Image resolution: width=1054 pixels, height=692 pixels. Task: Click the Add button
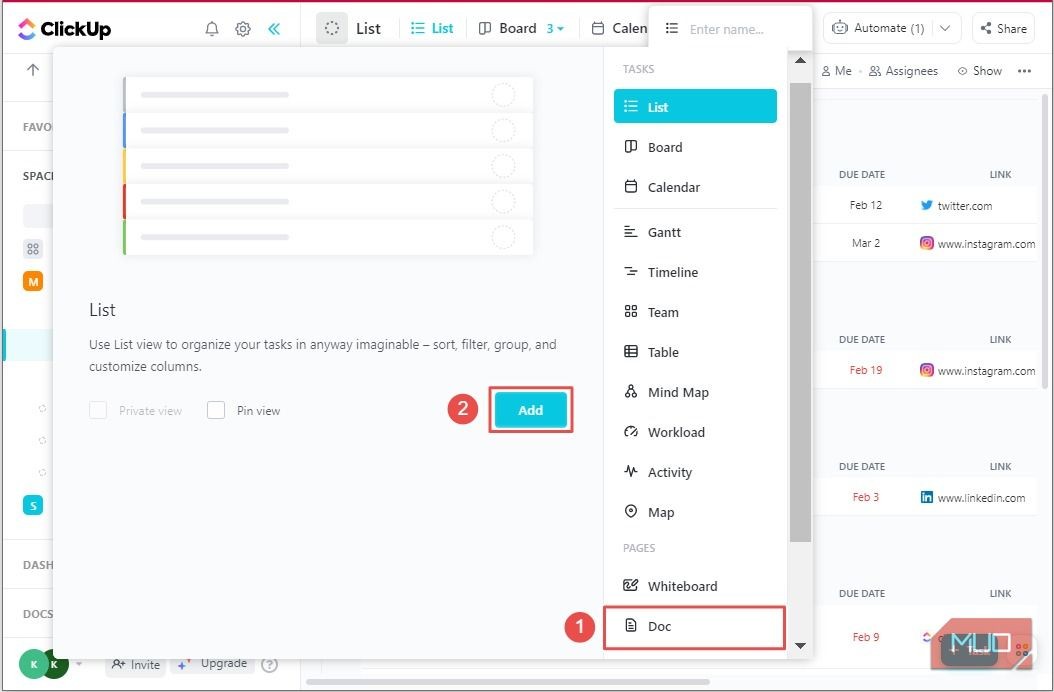[530, 410]
